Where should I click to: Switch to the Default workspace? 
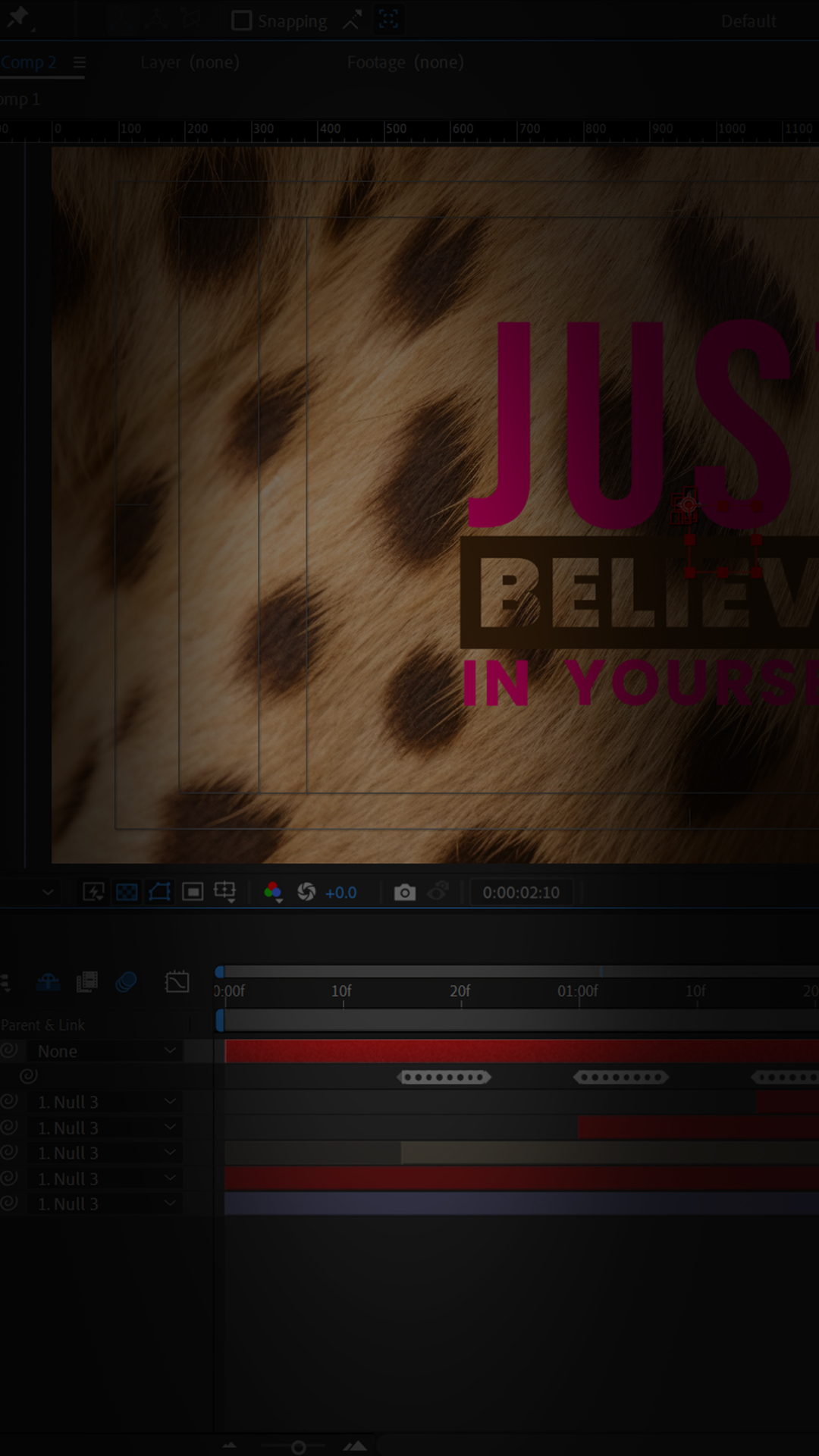(x=748, y=21)
